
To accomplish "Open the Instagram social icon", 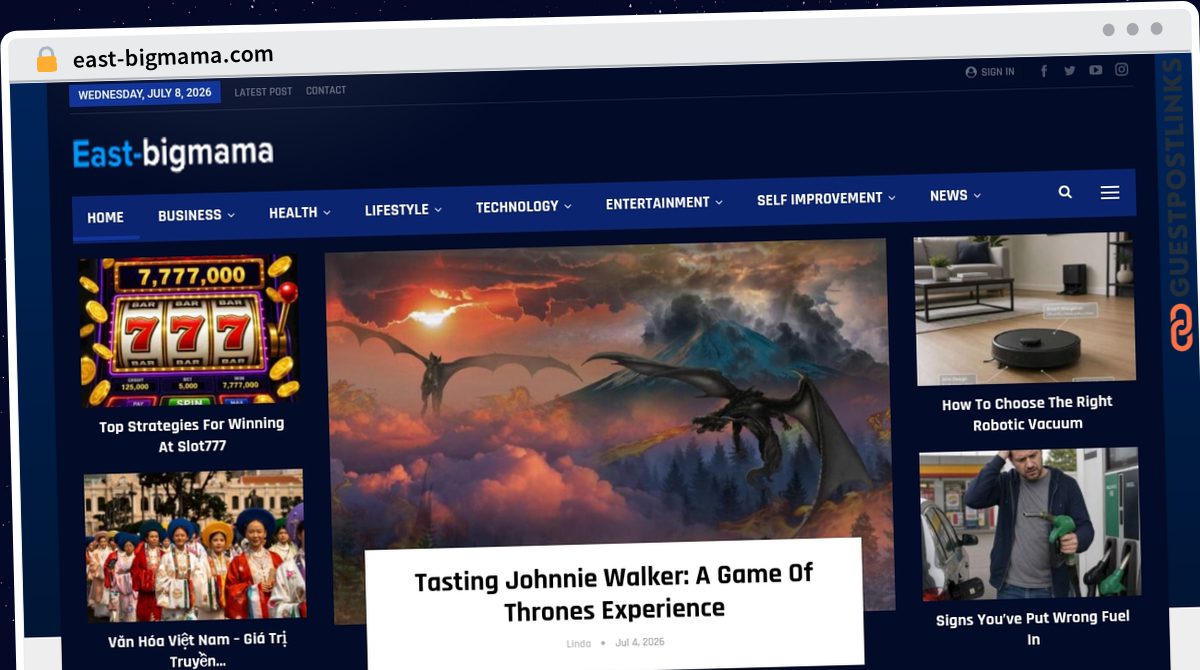I will pos(1122,69).
